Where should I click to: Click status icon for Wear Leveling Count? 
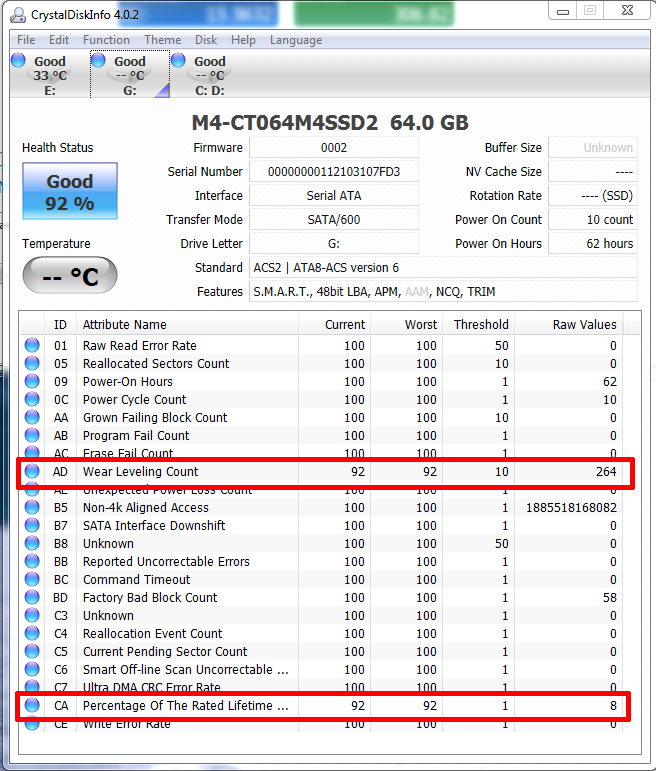(32, 471)
